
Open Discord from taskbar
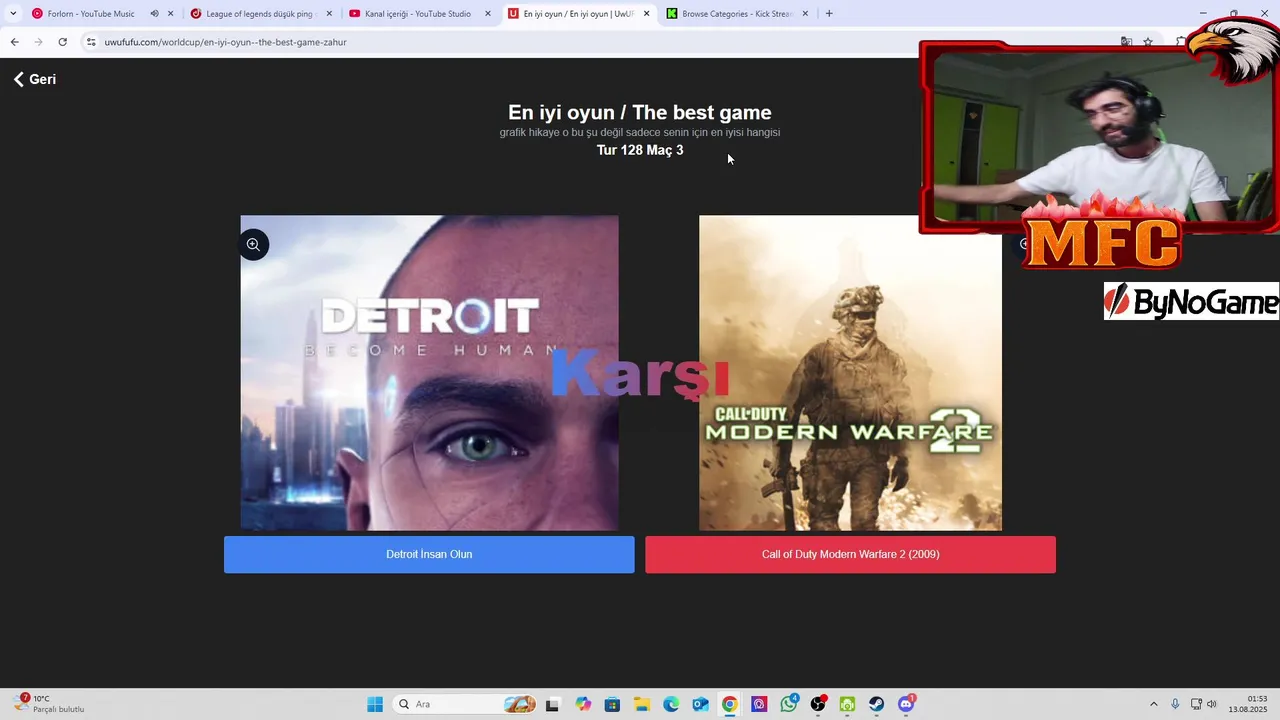click(x=907, y=704)
